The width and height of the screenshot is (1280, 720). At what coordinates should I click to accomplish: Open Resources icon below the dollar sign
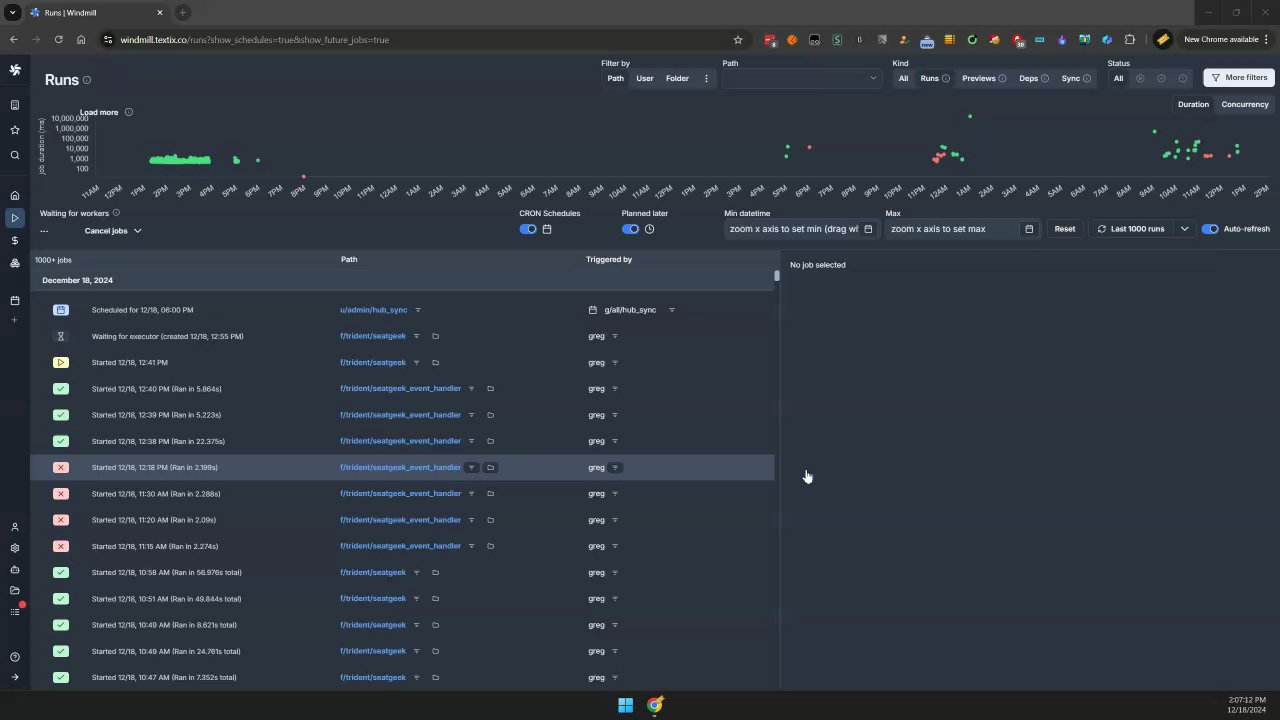click(15, 263)
